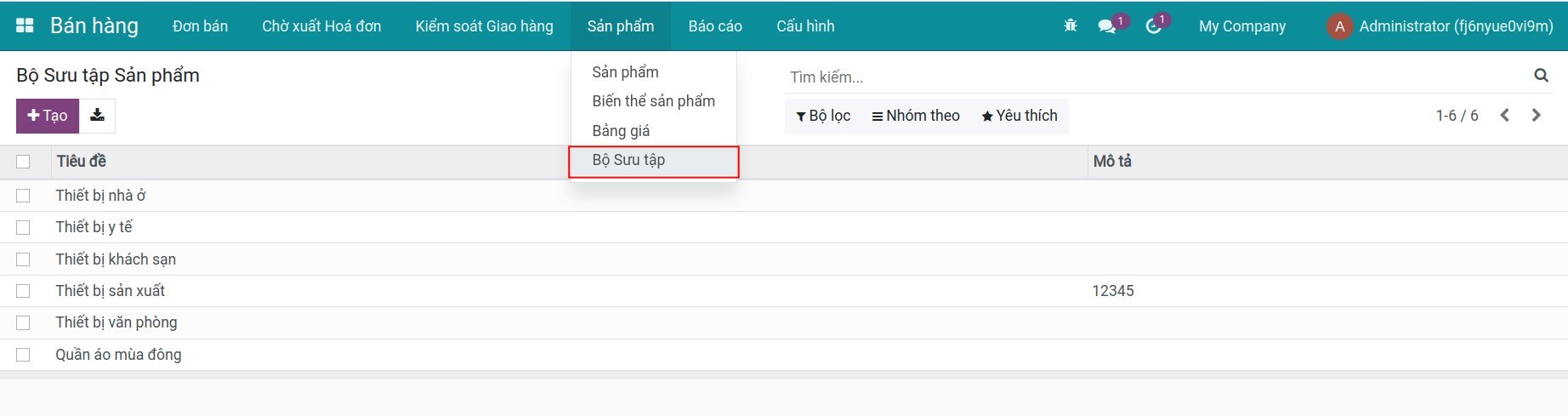This screenshot has width=1568, height=416.
Task: Open the apps grid home menu icon
Action: pyautogui.click(x=25, y=26)
